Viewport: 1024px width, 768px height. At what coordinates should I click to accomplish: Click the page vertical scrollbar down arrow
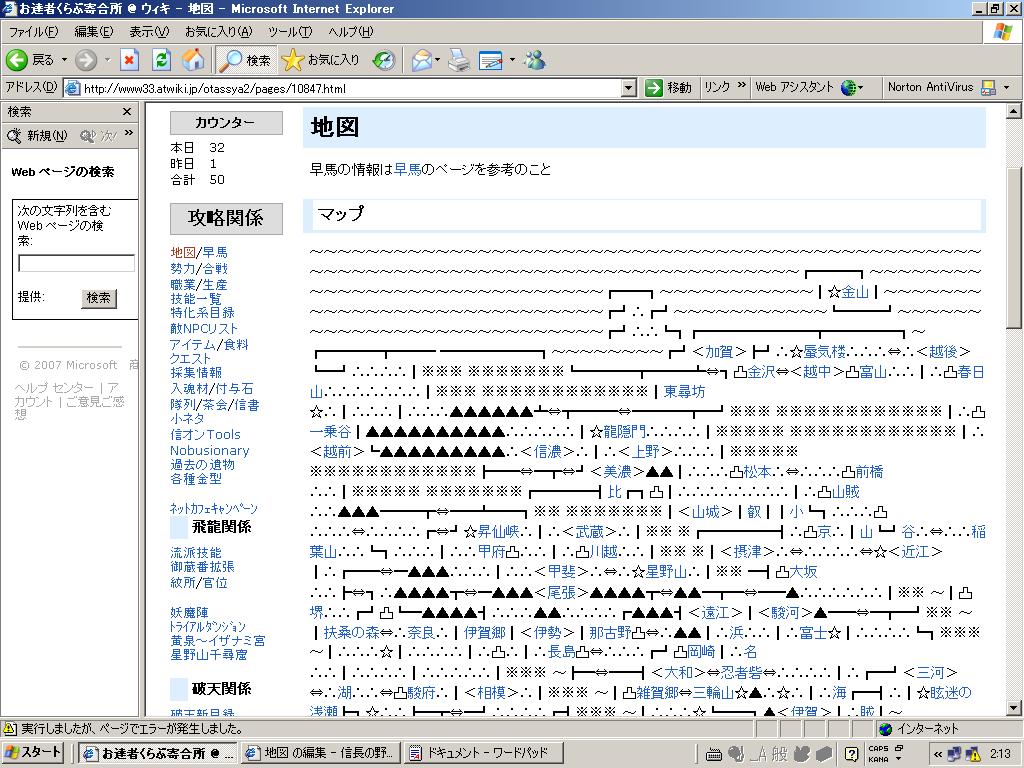pos(1014,707)
